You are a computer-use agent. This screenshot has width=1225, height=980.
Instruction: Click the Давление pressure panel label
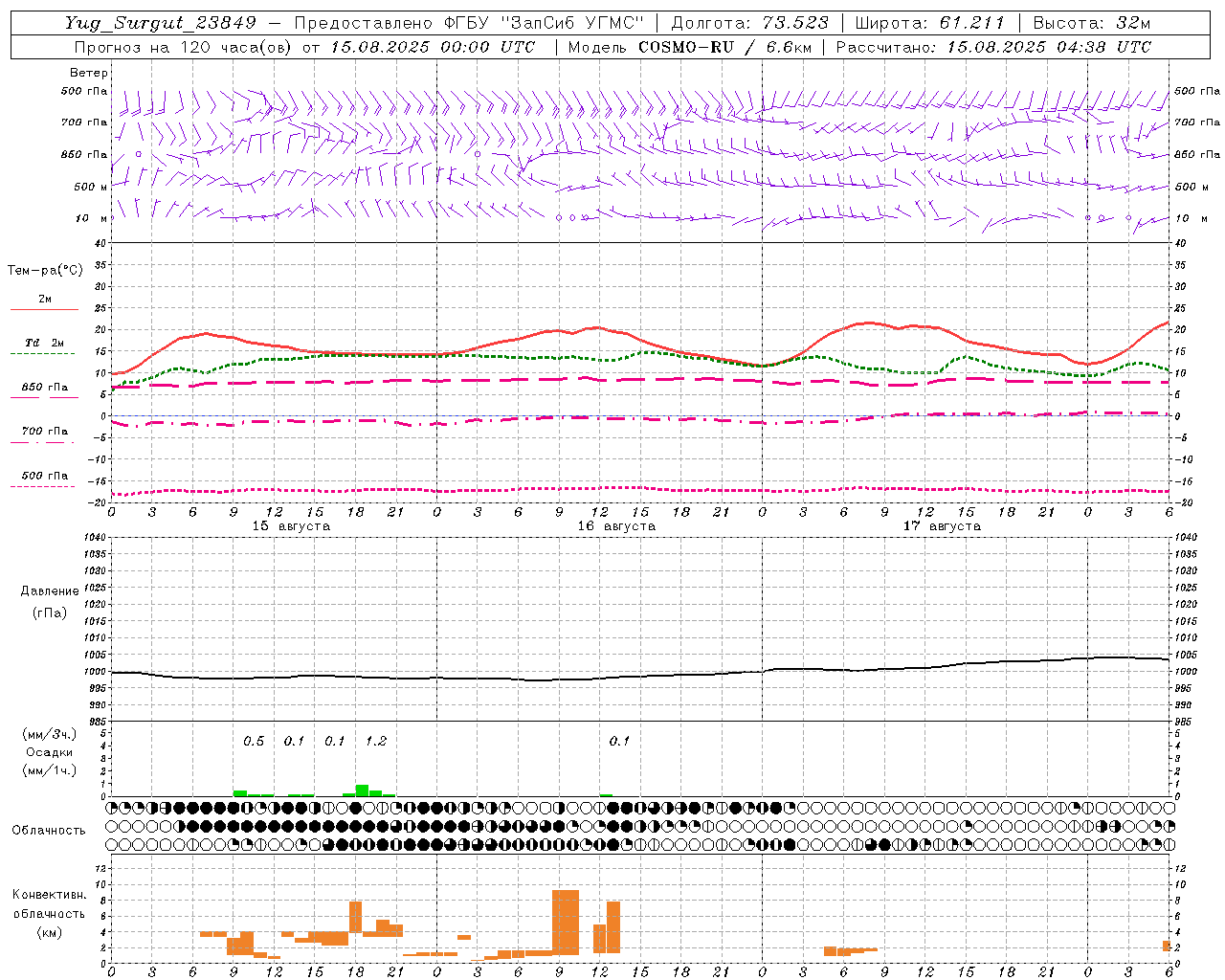pos(49,591)
